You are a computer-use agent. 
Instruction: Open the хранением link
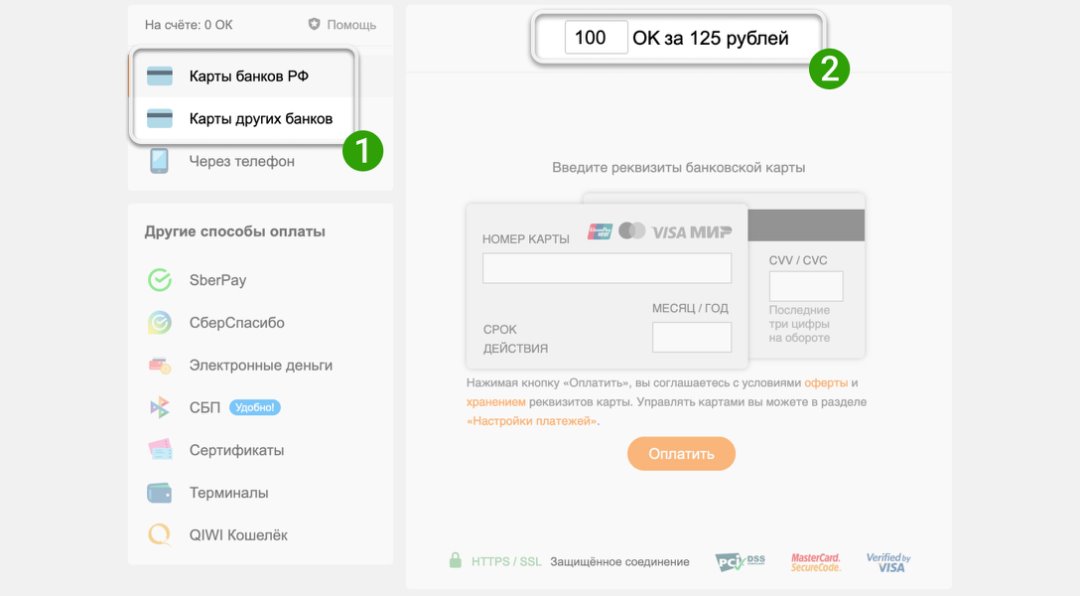(x=496, y=402)
